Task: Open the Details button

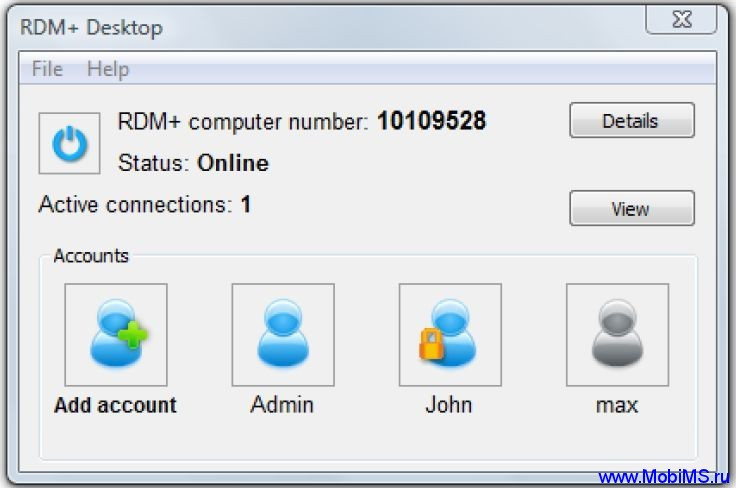Action: tap(632, 120)
